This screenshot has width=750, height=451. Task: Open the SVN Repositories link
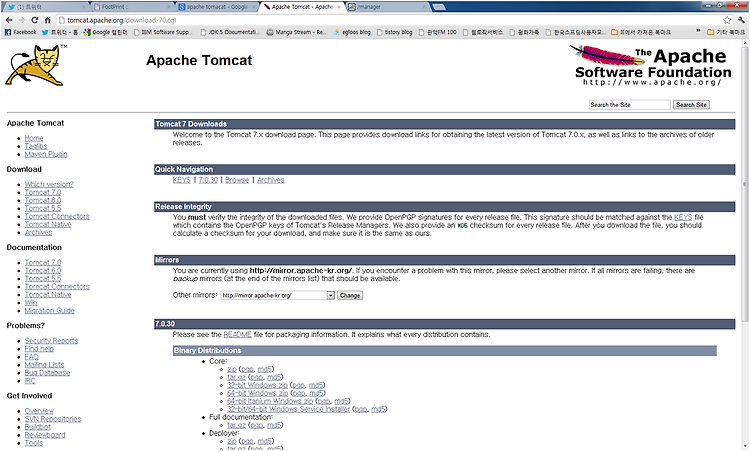click(x=53, y=418)
